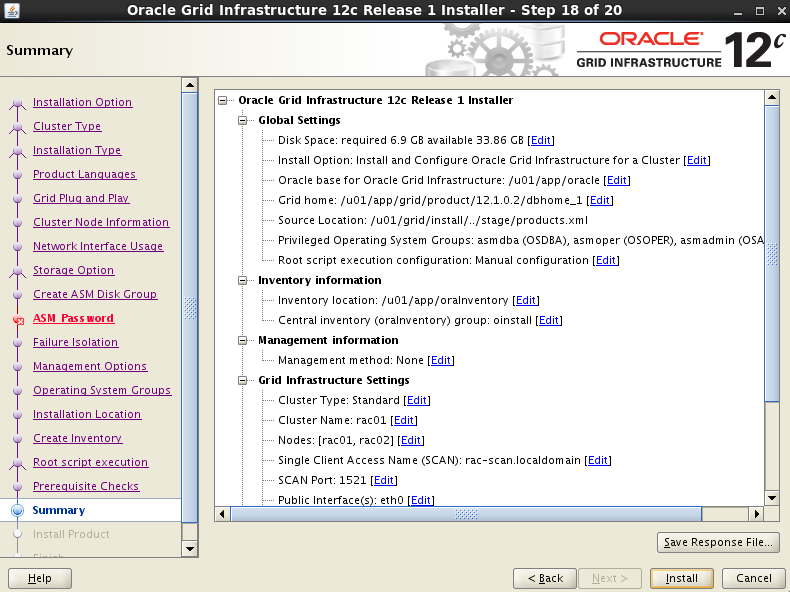
Task: Go to Installation Location step
Action: click(87, 414)
